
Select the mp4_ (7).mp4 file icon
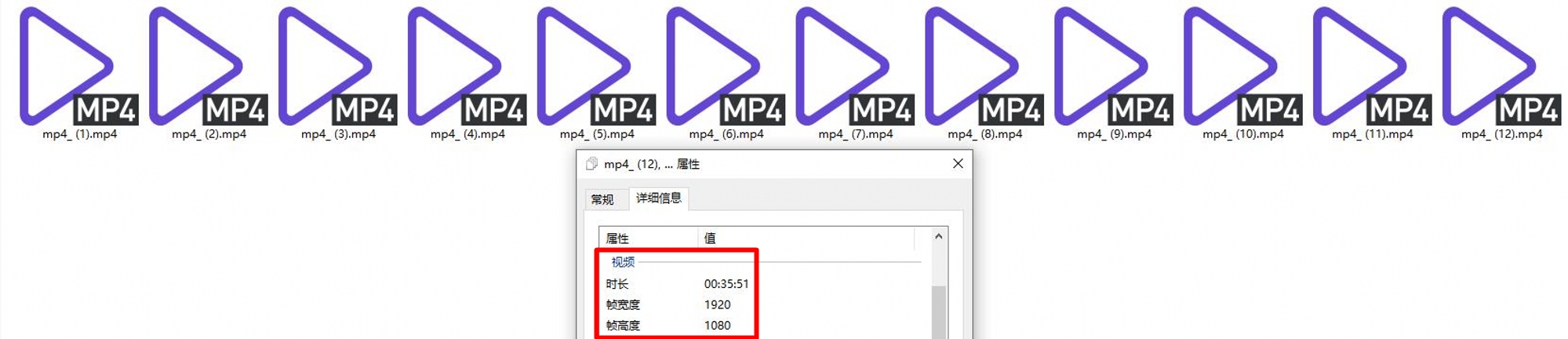(x=856, y=66)
